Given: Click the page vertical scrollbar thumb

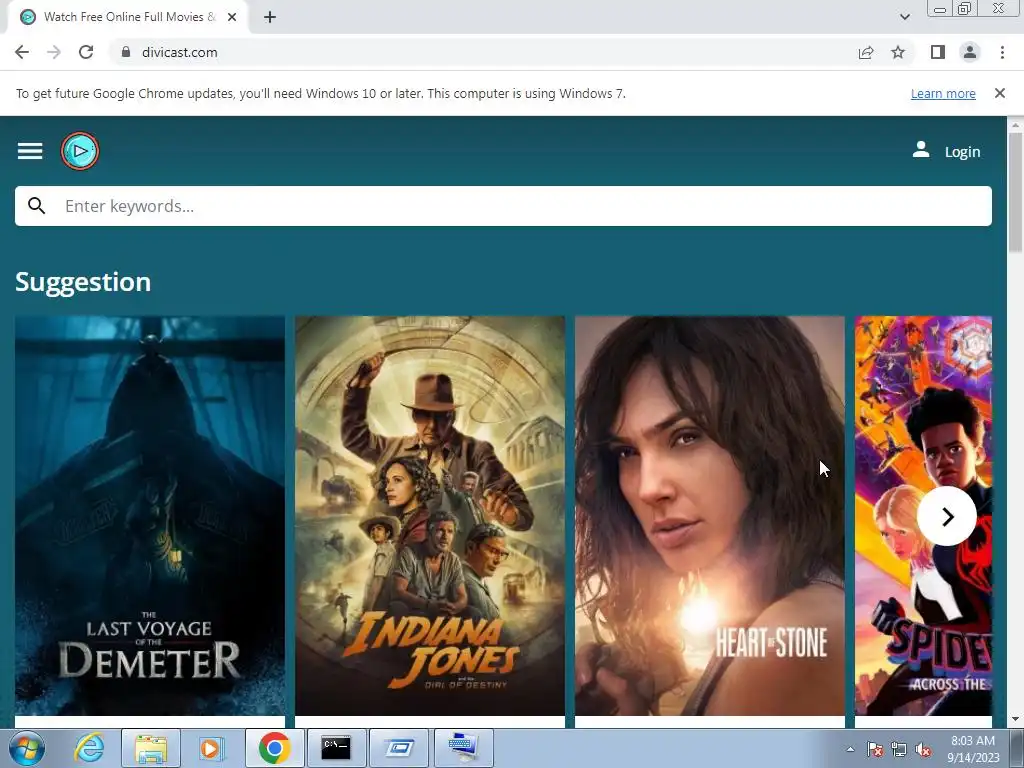Looking at the screenshot, I should [x=1015, y=192].
